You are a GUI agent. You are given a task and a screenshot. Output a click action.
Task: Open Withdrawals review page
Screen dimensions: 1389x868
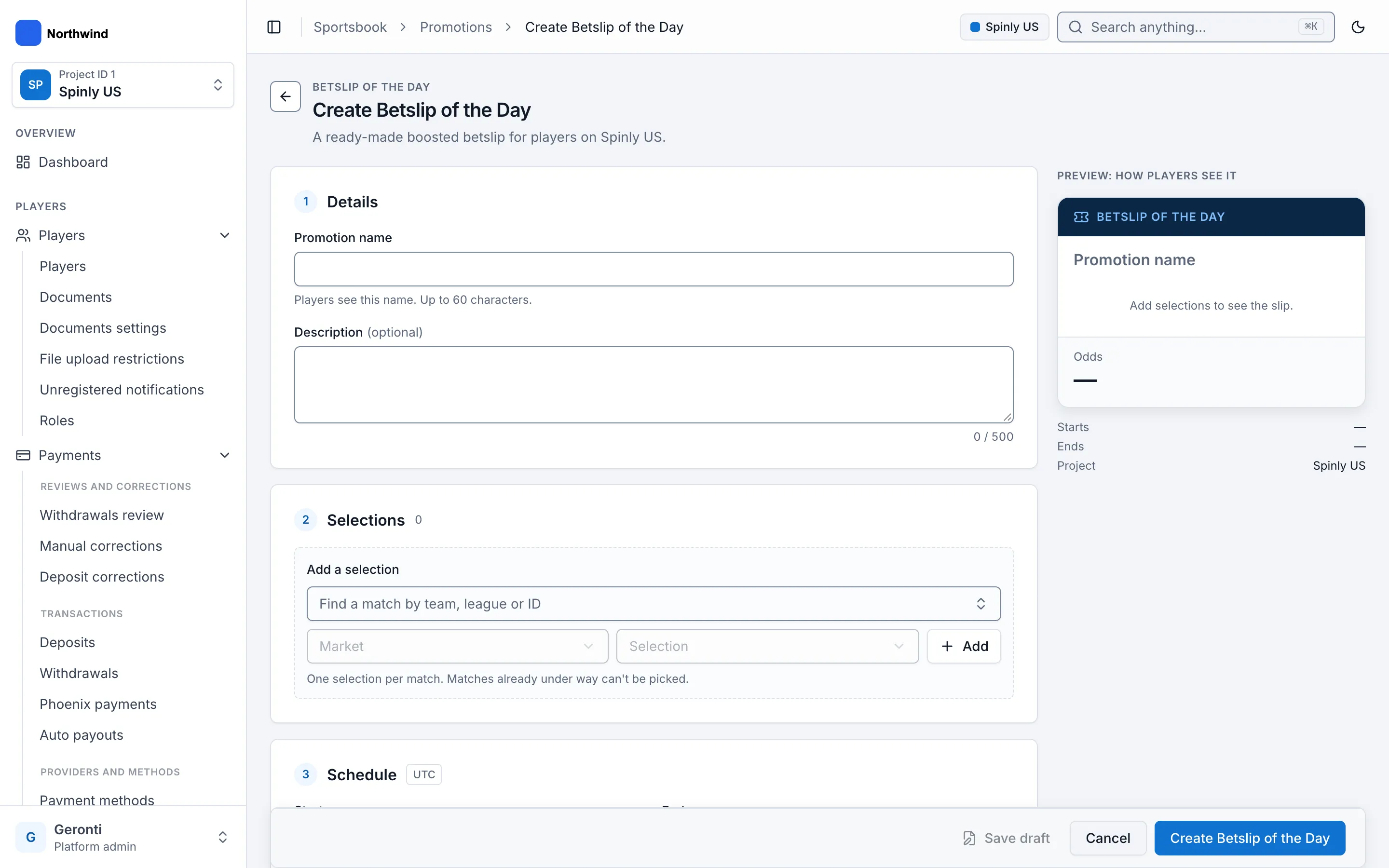pos(102,515)
